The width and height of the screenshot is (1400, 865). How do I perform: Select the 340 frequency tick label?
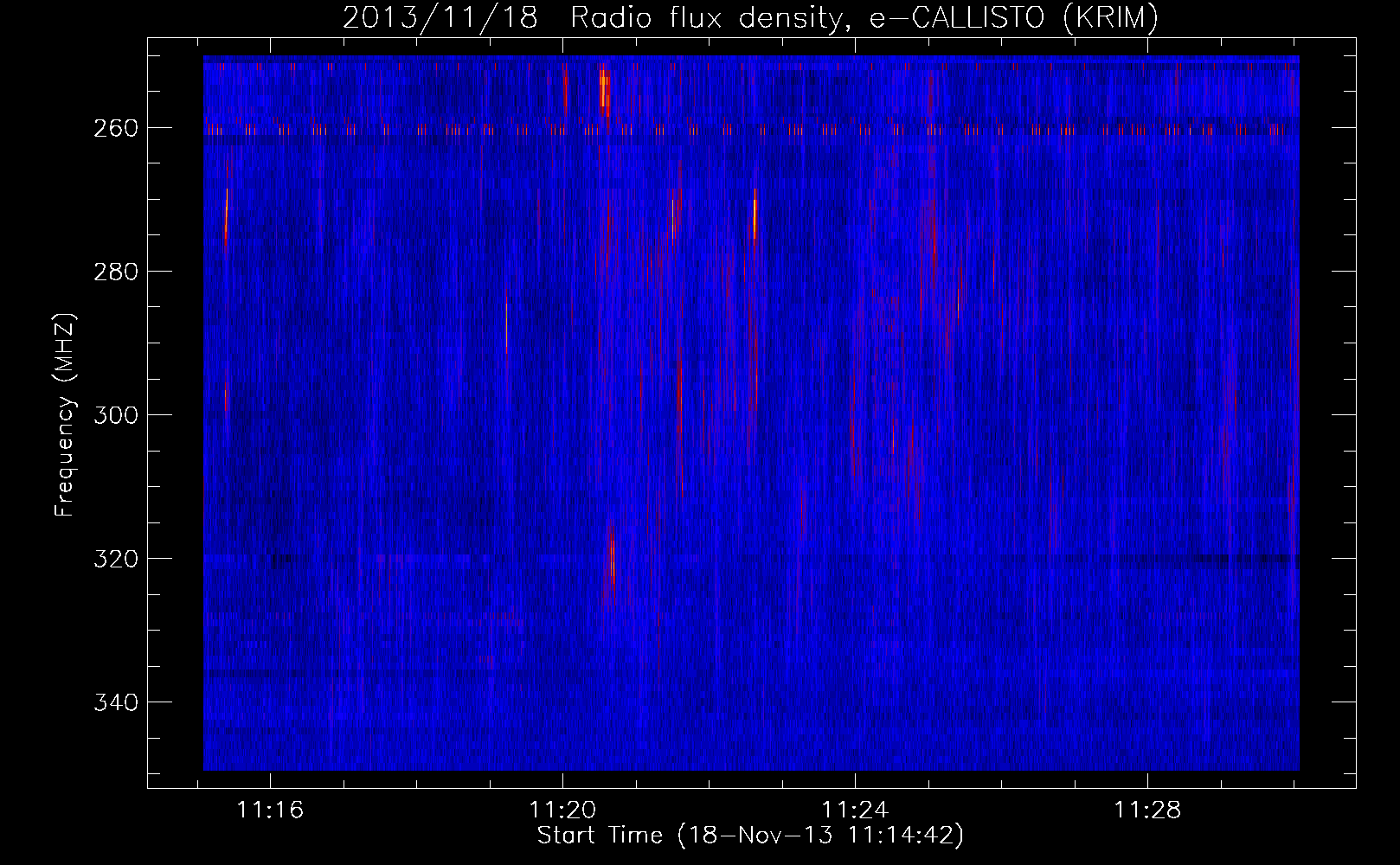[x=115, y=702]
